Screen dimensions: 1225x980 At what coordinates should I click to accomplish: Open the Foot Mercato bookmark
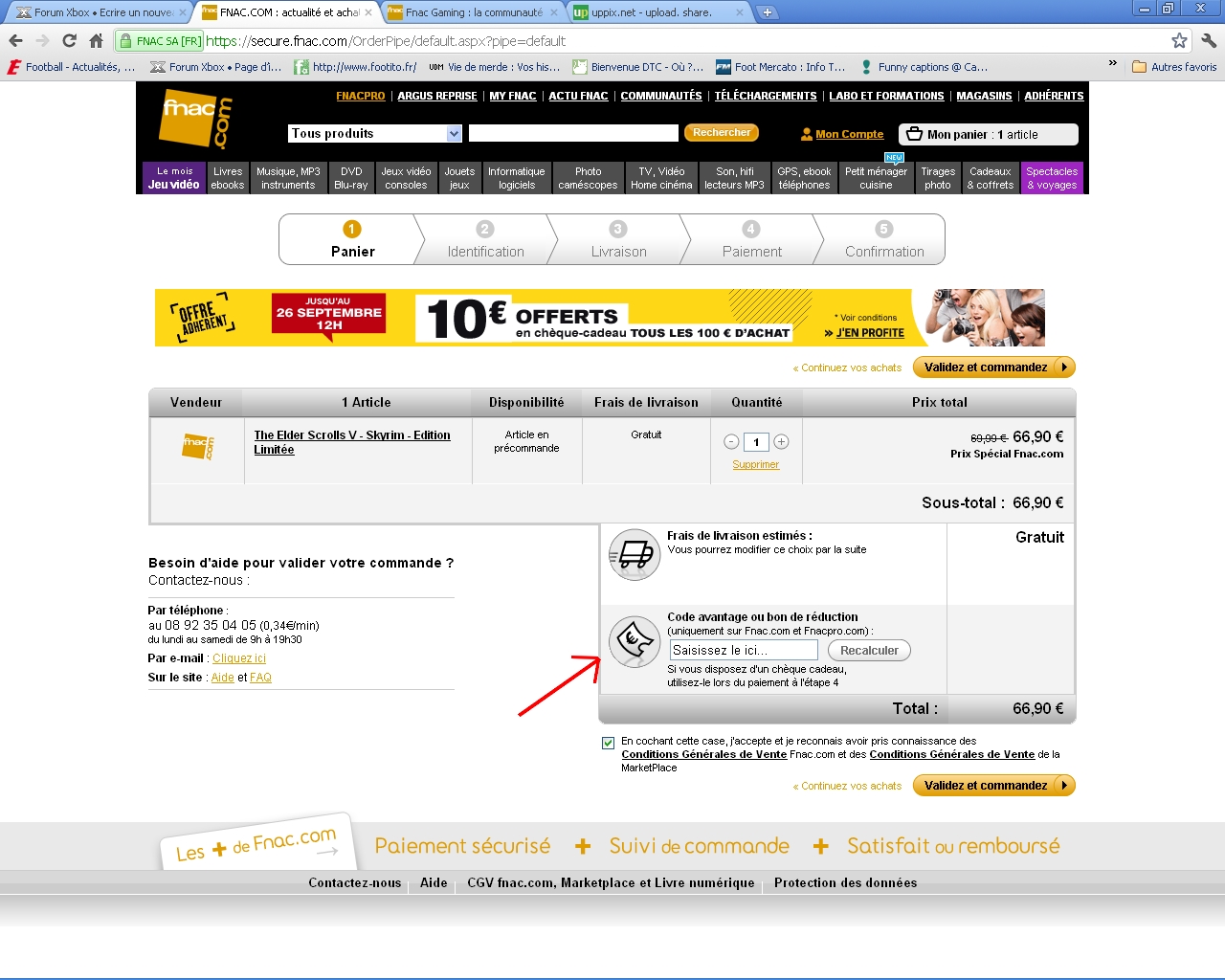780,67
